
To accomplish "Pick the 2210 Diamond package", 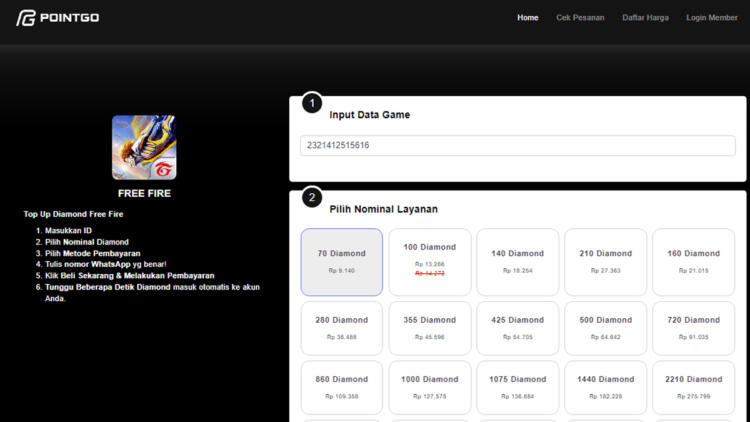I will click(x=693, y=387).
